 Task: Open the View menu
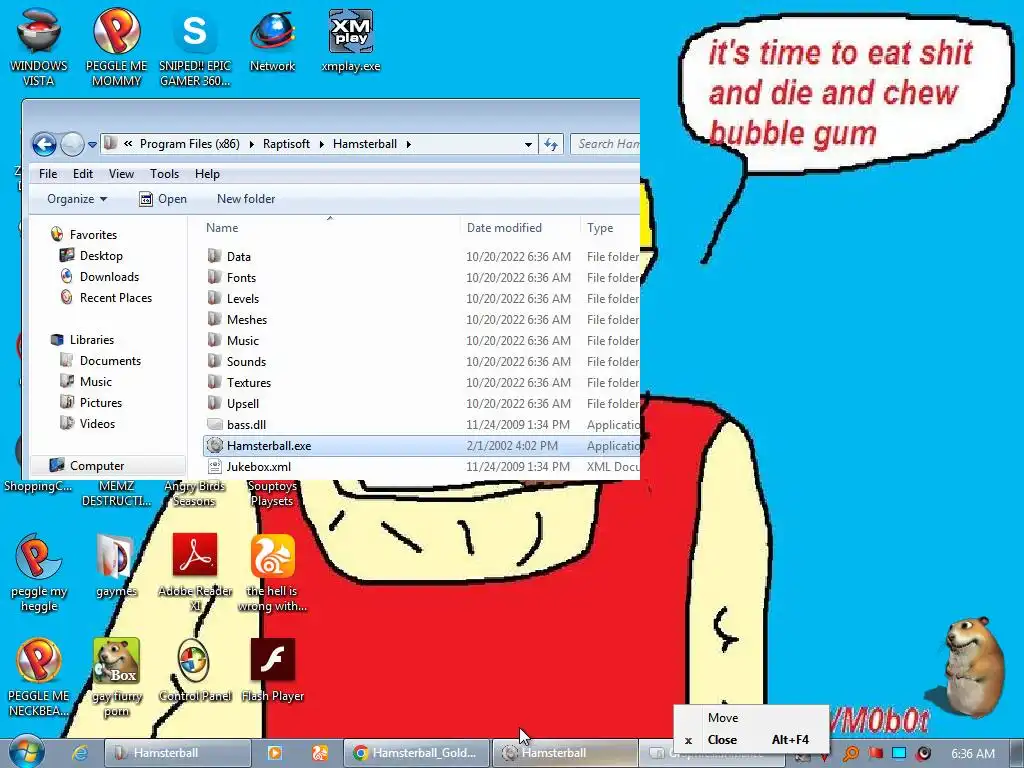(121, 174)
